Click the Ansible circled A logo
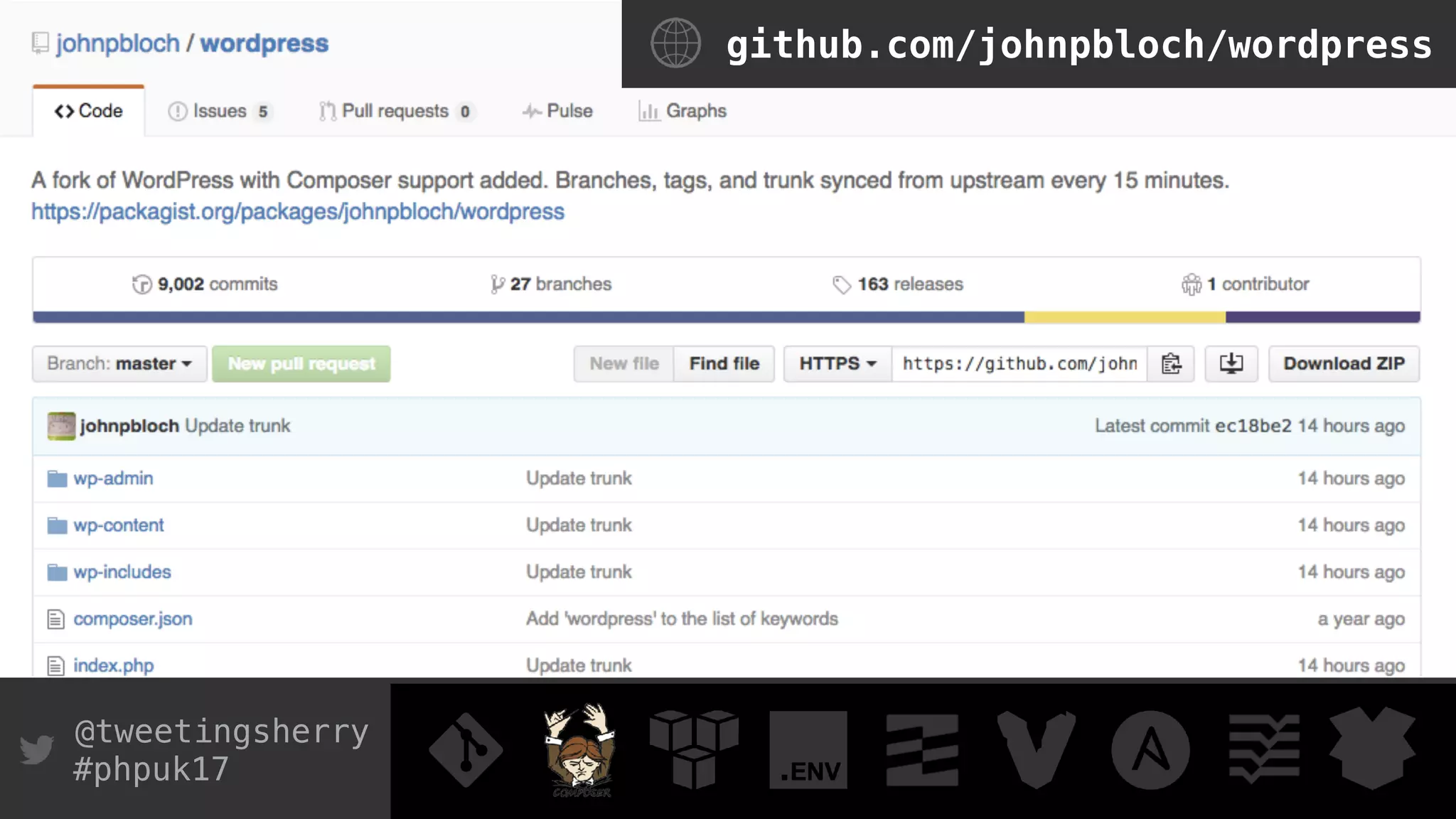This screenshot has width=1456, height=819. tap(1150, 750)
